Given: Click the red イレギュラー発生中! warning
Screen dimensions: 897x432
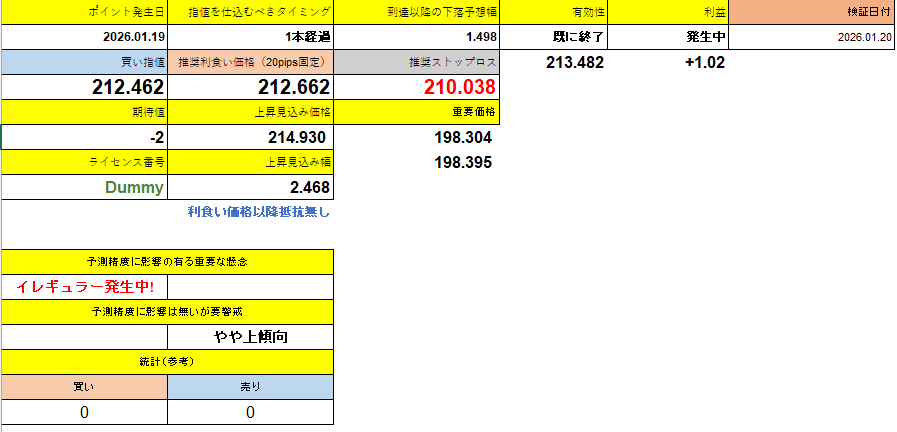Looking at the screenshot, I should pos(85,287).
